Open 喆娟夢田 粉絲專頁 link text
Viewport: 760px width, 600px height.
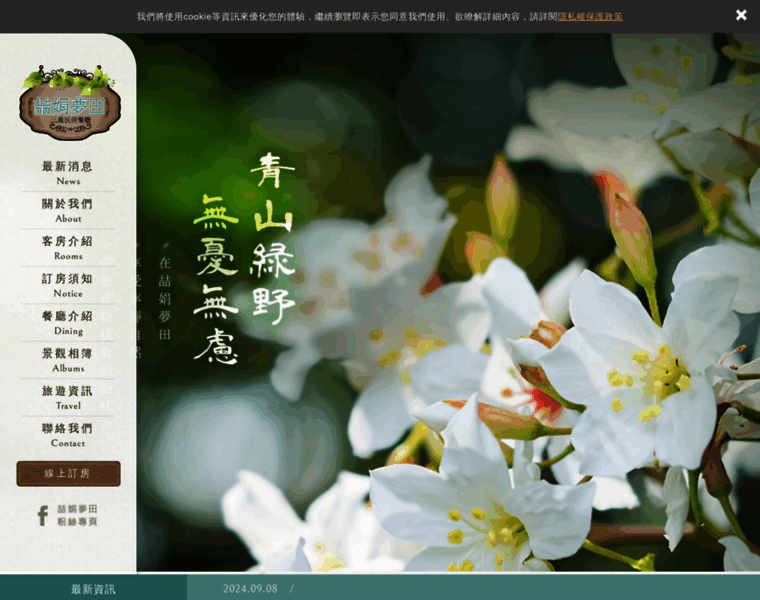78,515
